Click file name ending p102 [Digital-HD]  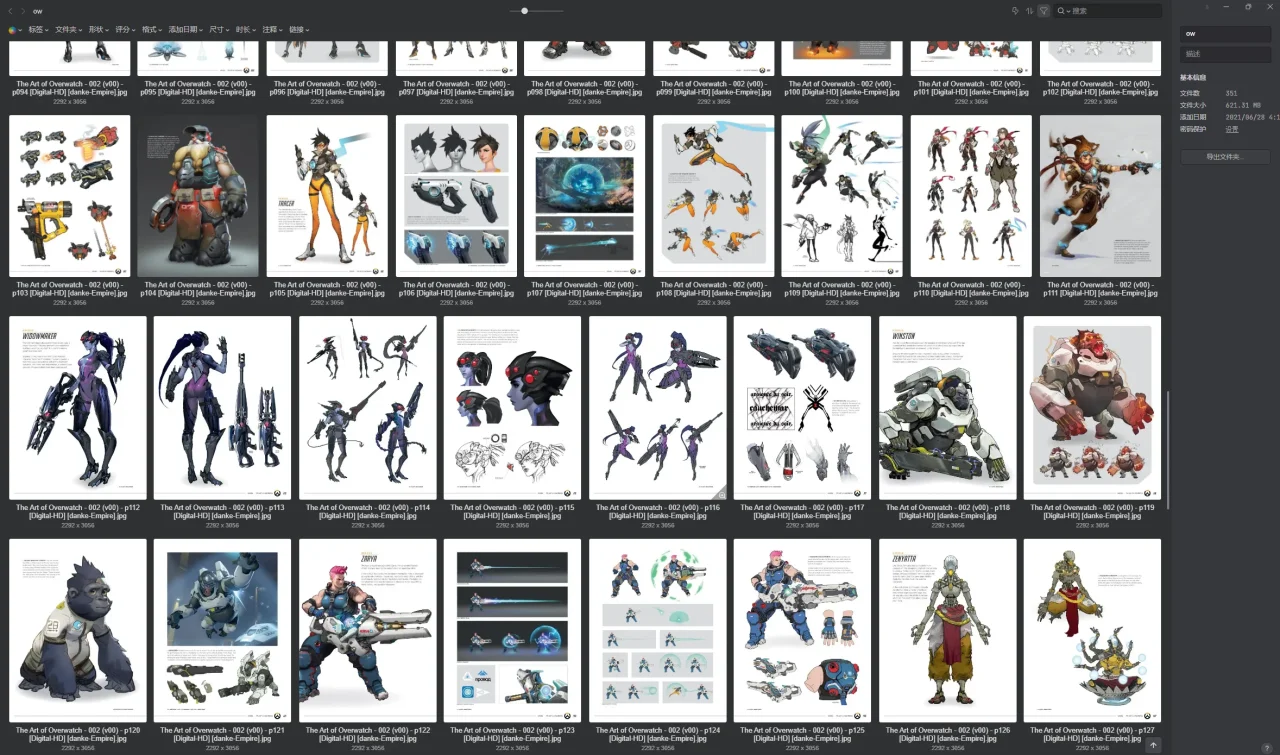coord(1100,88)
